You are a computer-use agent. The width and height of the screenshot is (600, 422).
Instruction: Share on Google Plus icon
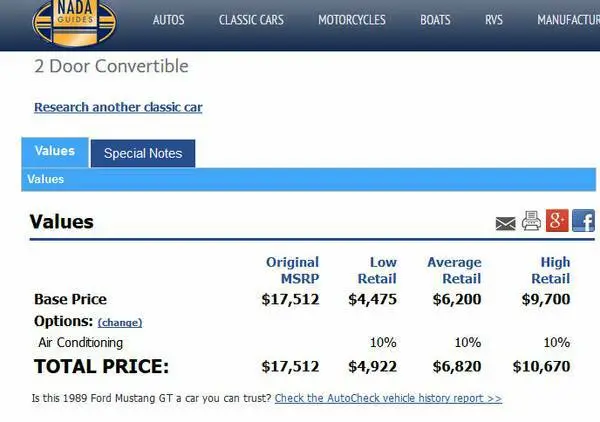[557, 220]
